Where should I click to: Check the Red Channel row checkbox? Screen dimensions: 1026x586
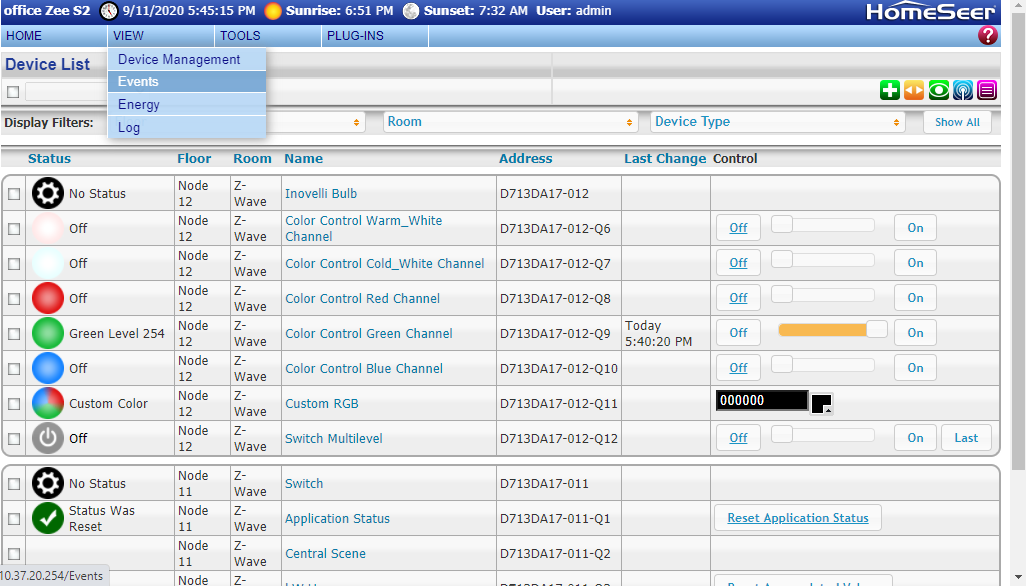[x=14, y=299]
